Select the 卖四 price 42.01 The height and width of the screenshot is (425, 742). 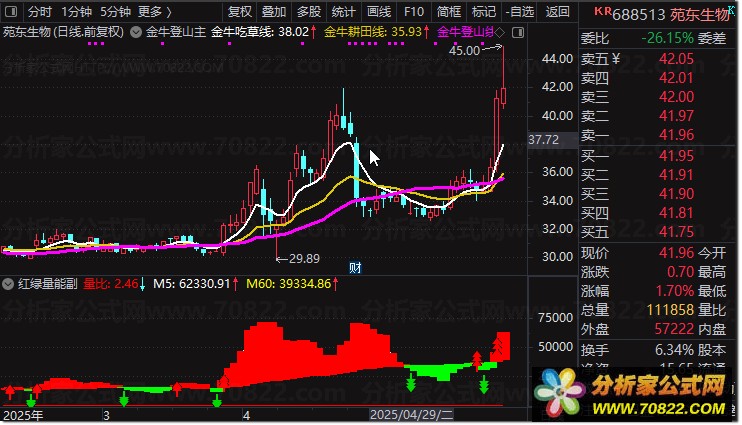point(676,78)
